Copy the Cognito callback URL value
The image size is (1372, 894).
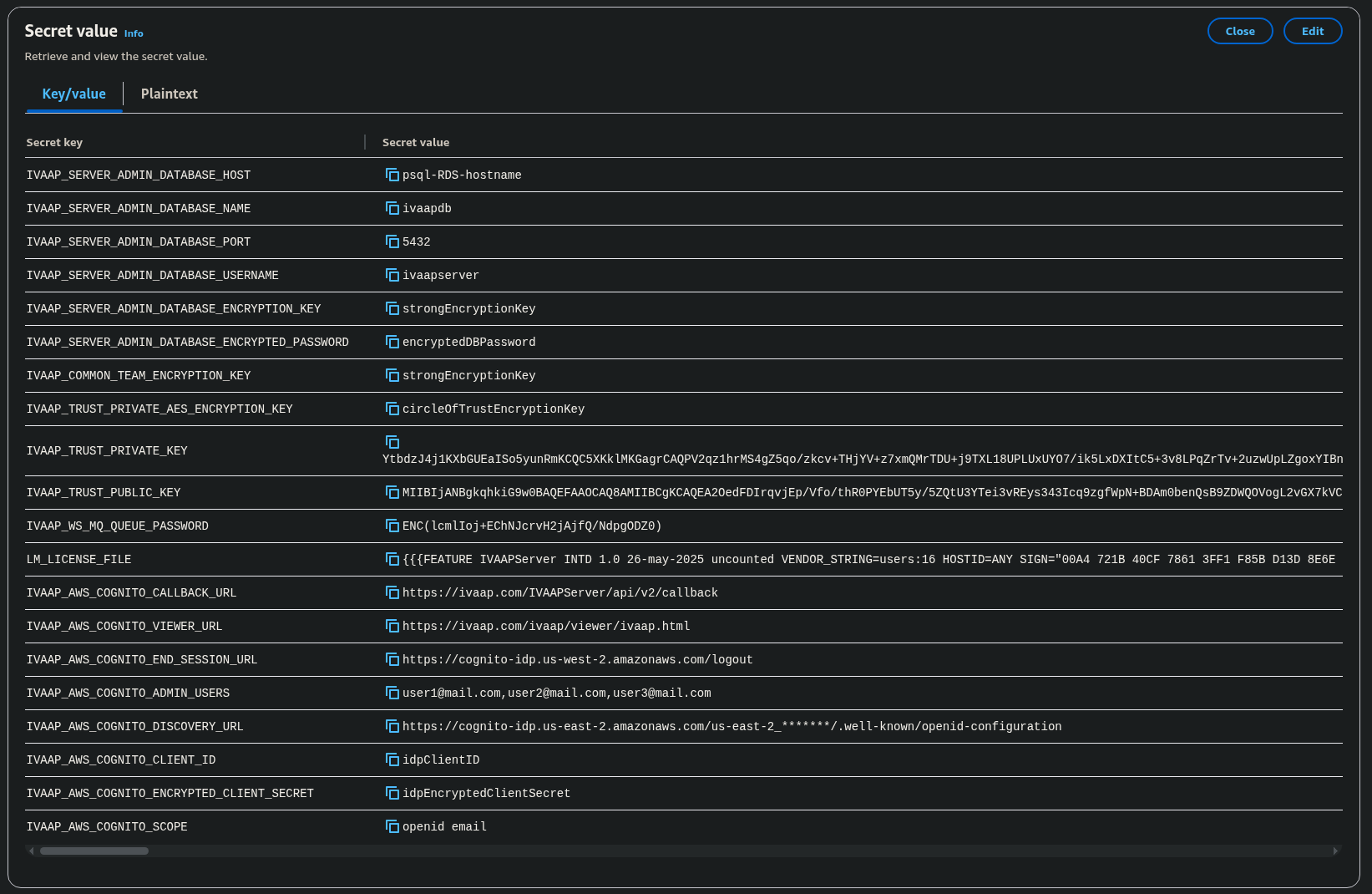point(392,592)
